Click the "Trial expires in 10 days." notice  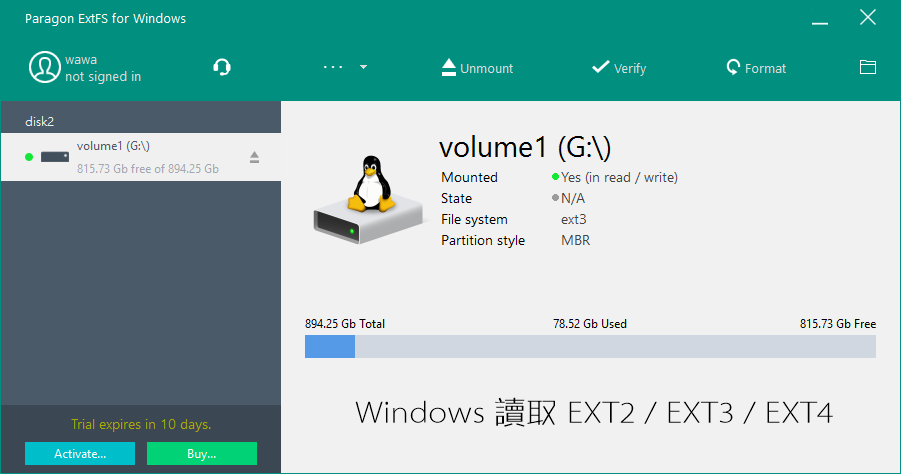(x=141, y=424)
